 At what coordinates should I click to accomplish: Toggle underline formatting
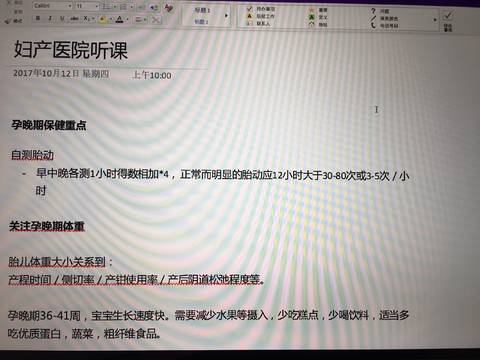[62, 18]
